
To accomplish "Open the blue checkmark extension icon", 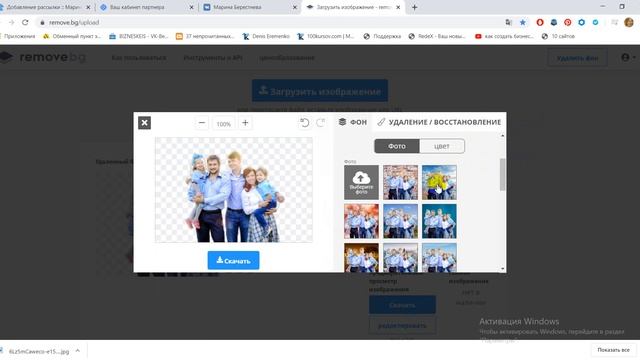I will pos(596,22).
